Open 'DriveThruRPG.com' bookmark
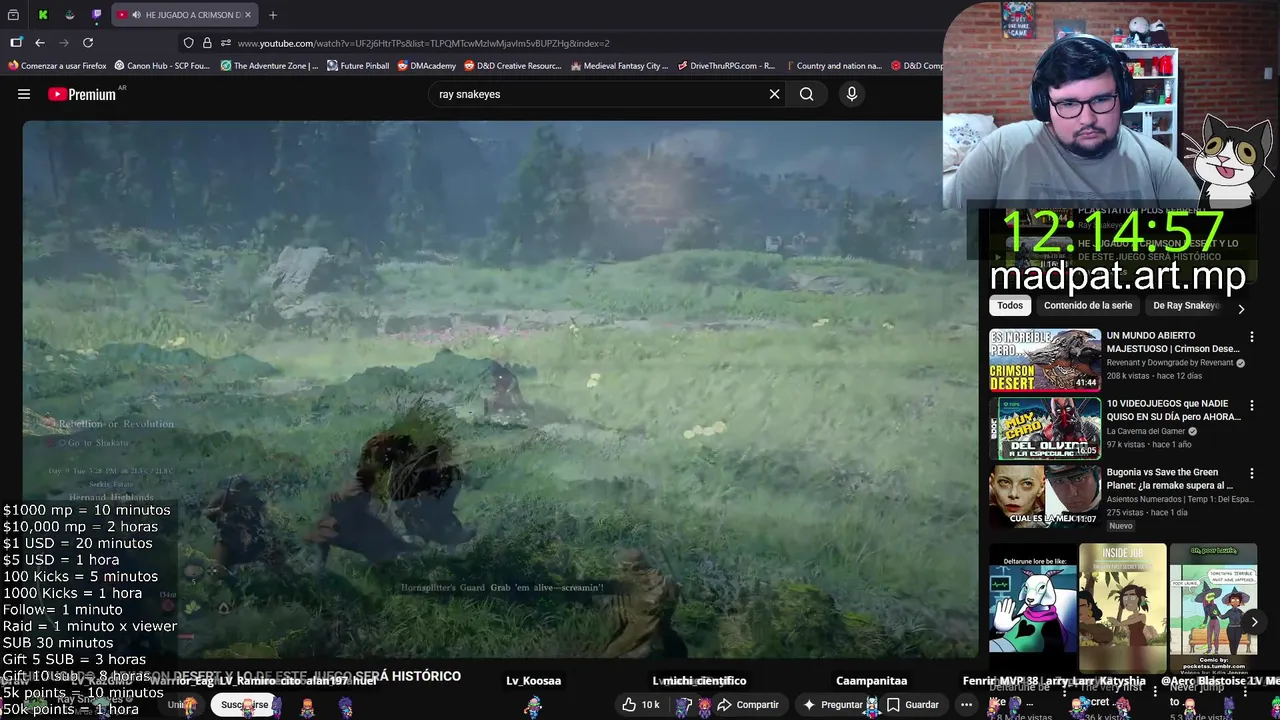1280x720 pixels. 726,66
